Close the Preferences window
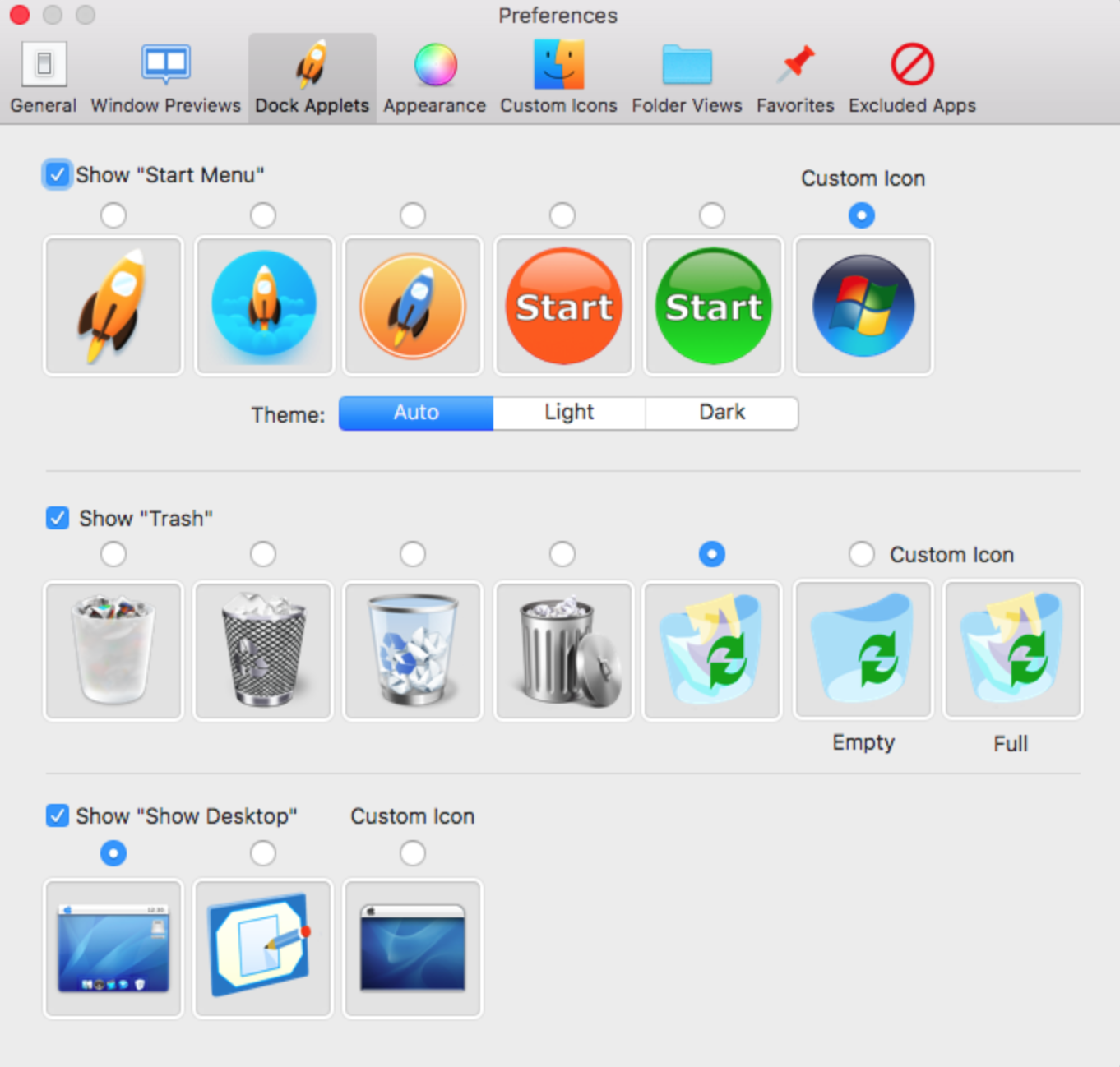 [x=20, y=15]
